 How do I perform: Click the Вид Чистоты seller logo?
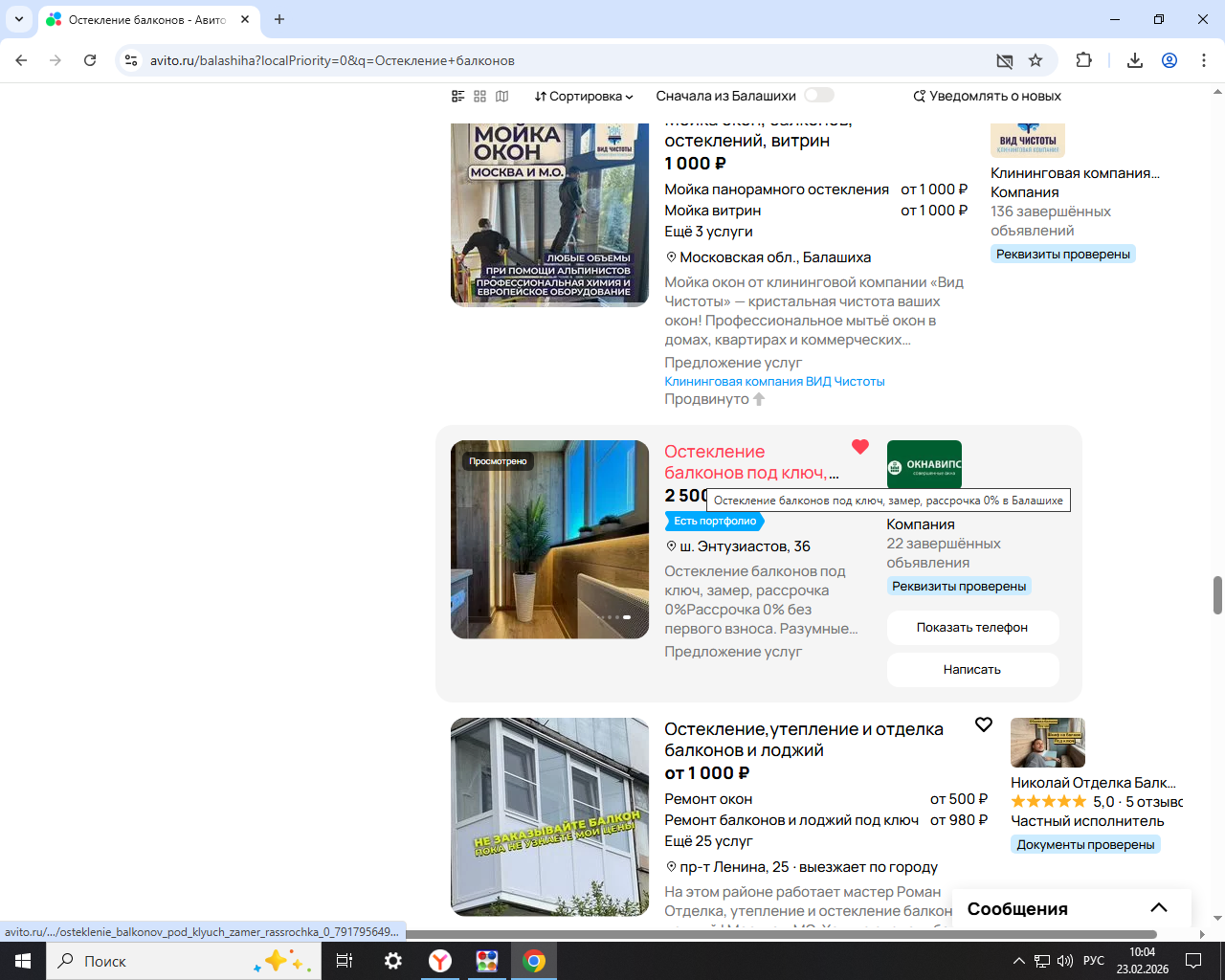click(x=1028, y=140)
